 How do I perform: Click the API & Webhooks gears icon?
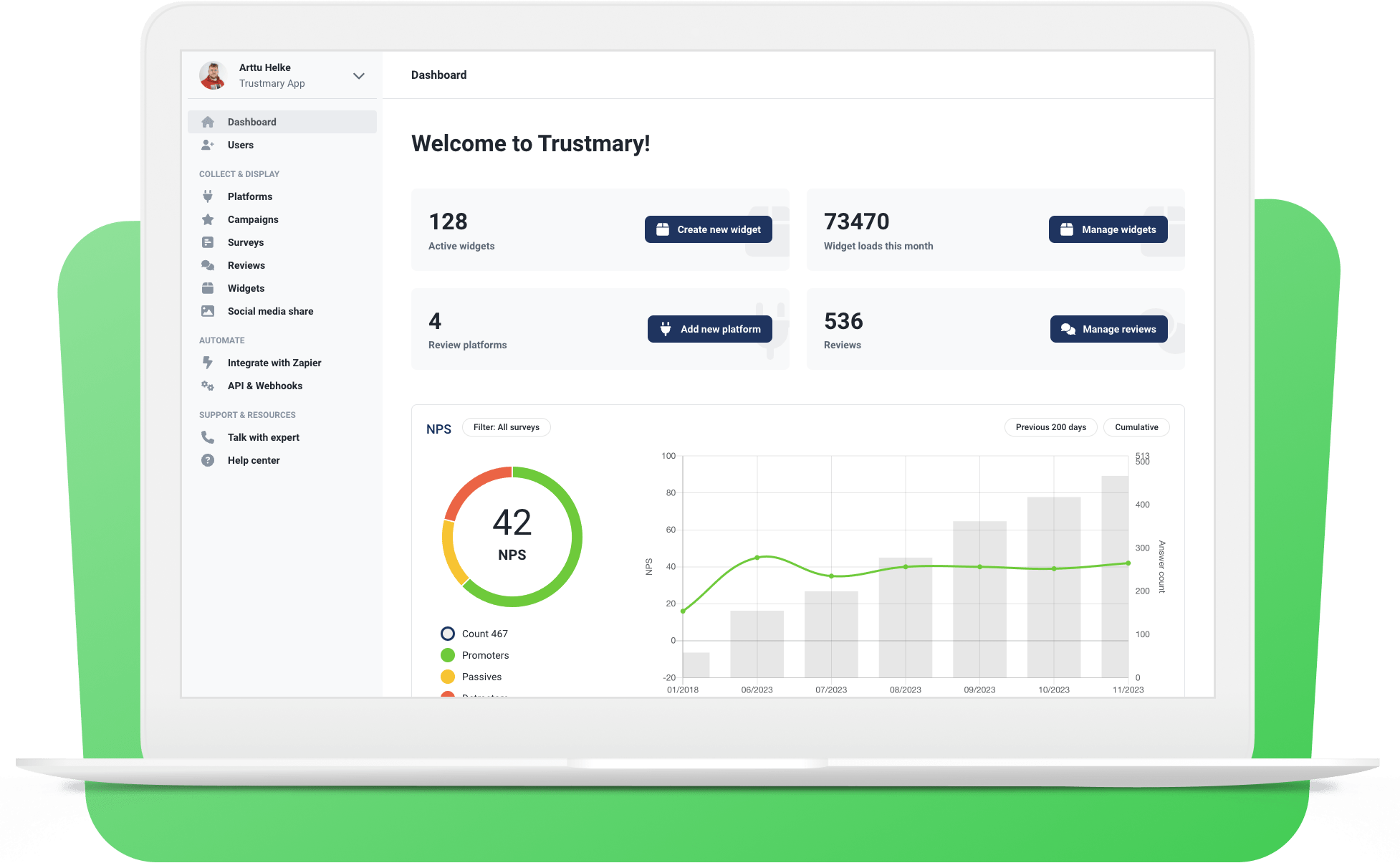pyautogui.click(x=208, y=386)
